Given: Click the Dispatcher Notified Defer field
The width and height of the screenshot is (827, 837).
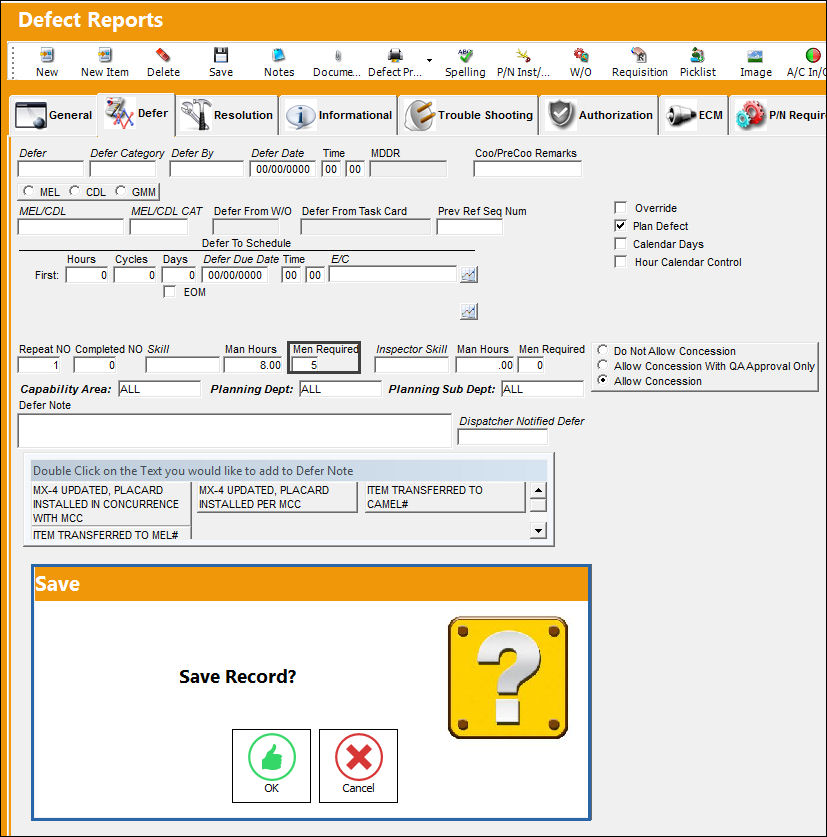Looking at the screenshot, I should (502, 437).
